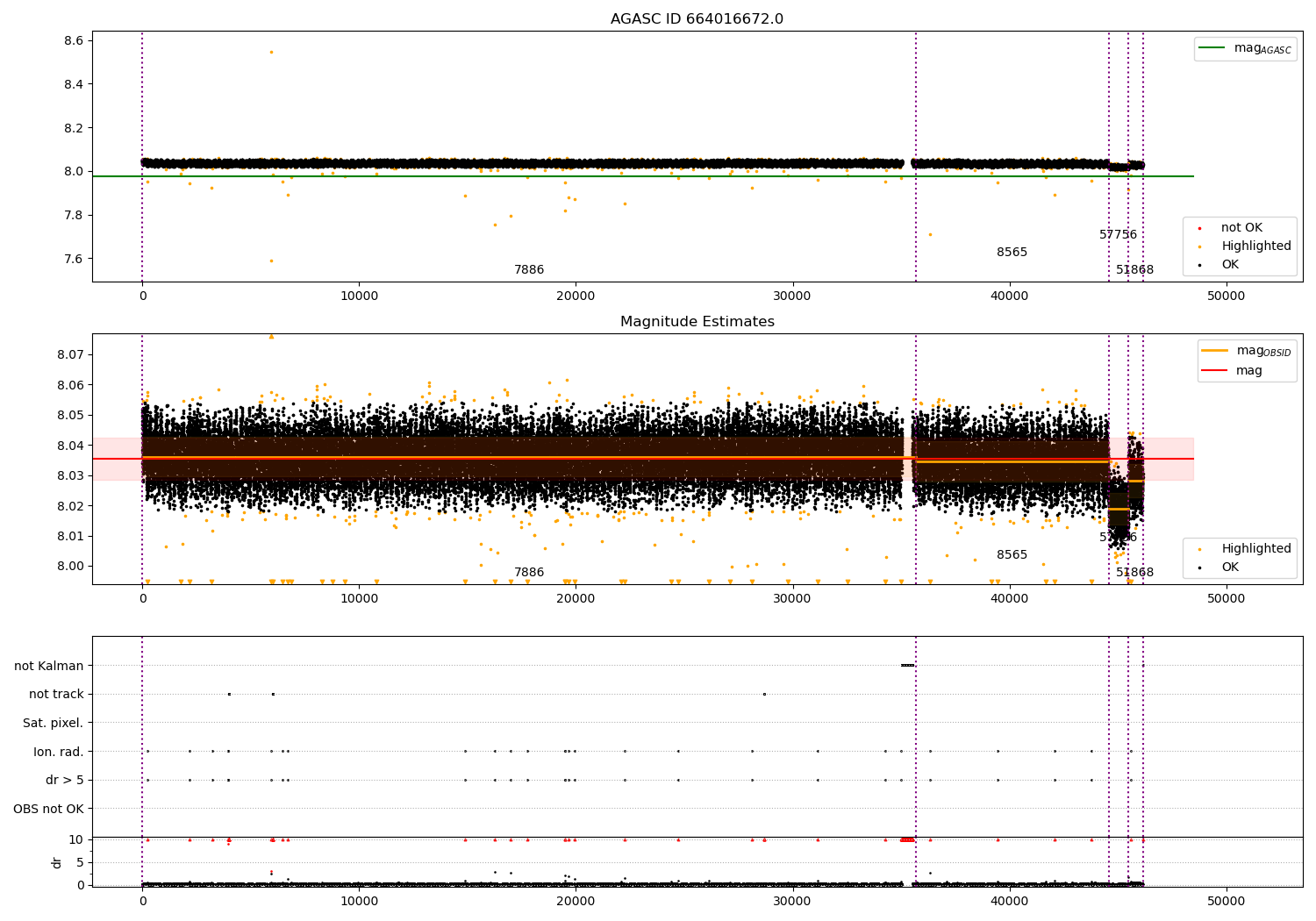This screenshot has height=921, width=1316.
Task: Click 'Highlighted' legend entry in Magnitude Estimates plot
Action: coord(1245,548)
